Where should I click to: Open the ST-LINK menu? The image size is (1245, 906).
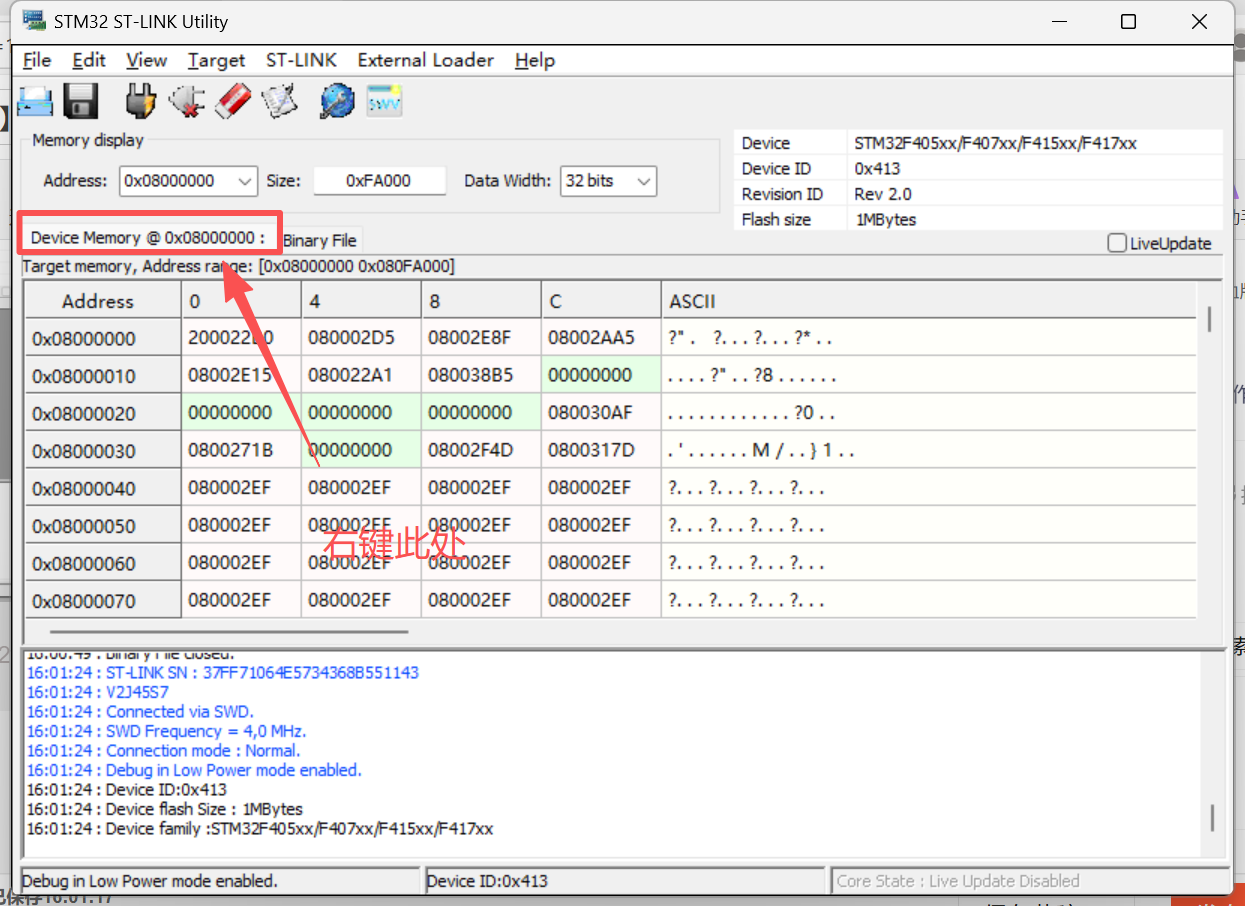tap(301, 60)
